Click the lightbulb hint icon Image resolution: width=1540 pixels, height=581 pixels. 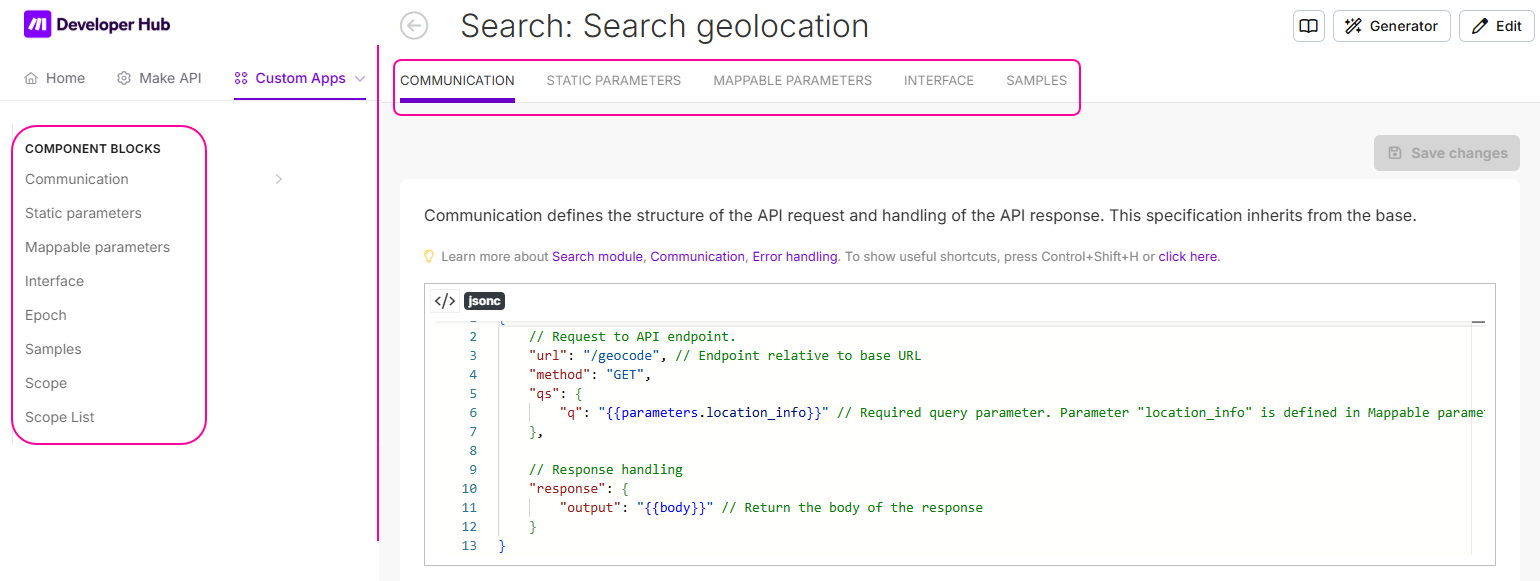[x=430, y=257]
